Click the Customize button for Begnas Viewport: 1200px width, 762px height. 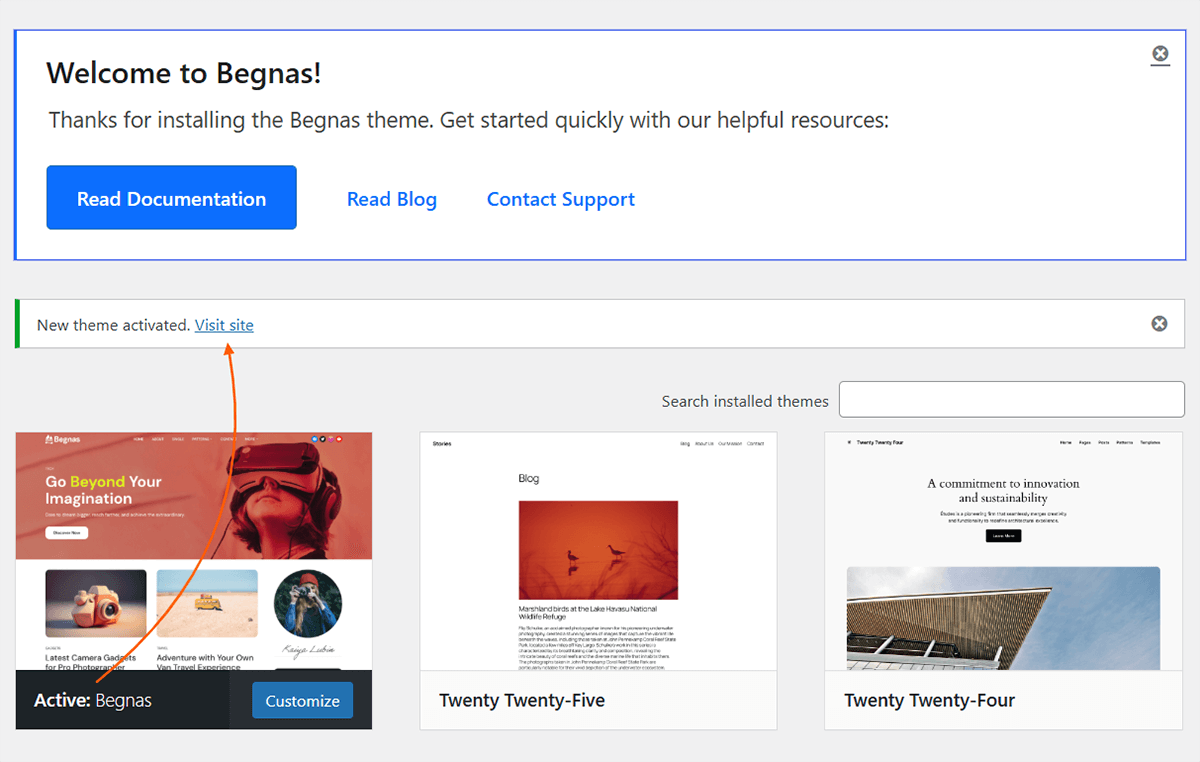coord(302,700)
